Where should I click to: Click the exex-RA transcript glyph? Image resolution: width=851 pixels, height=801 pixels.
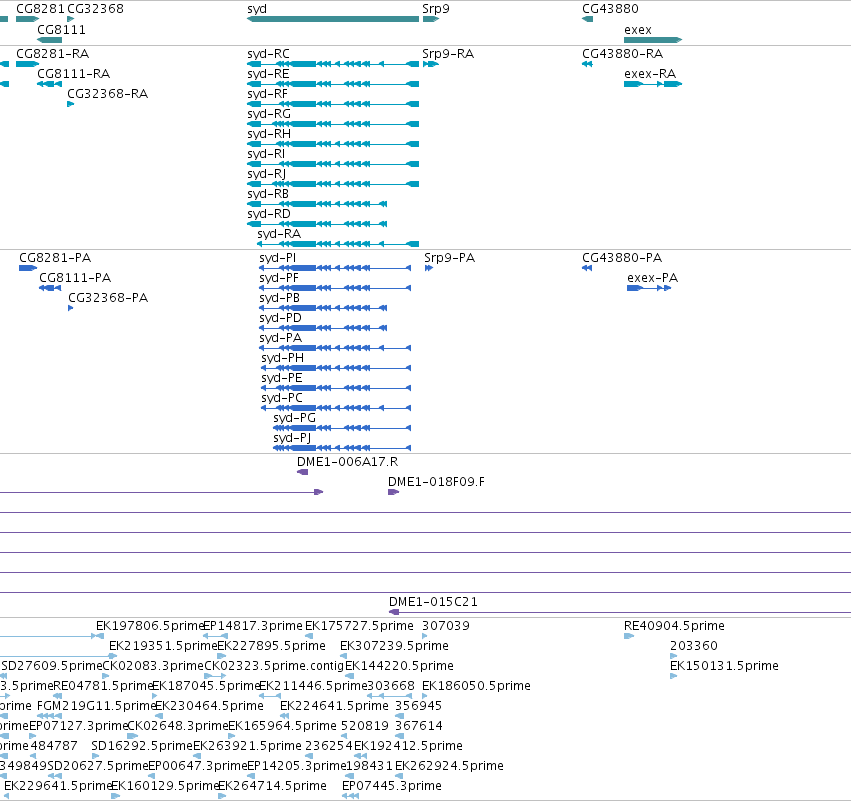[653, 84]
